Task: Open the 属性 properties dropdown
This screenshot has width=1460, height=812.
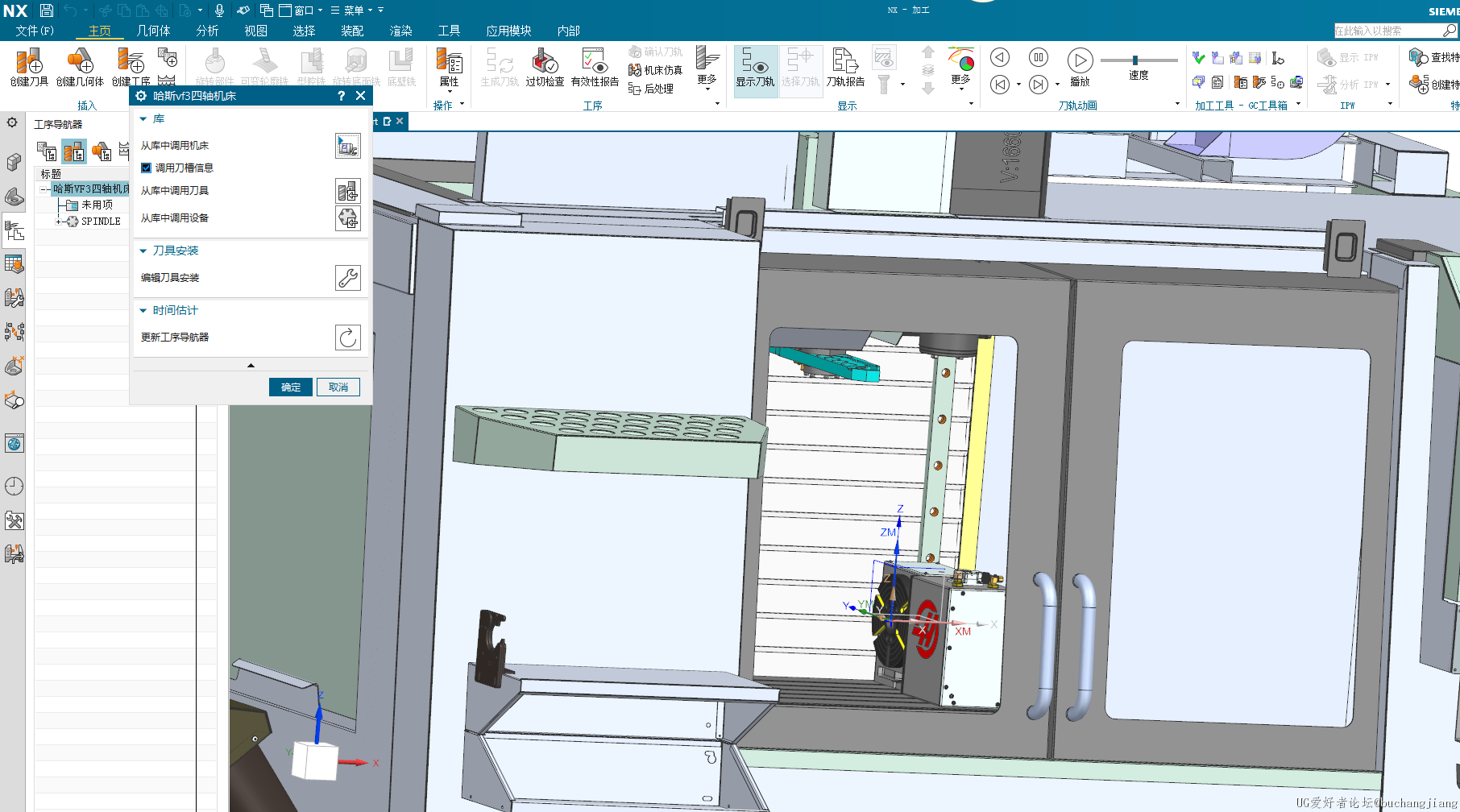Action: [449, 70]
